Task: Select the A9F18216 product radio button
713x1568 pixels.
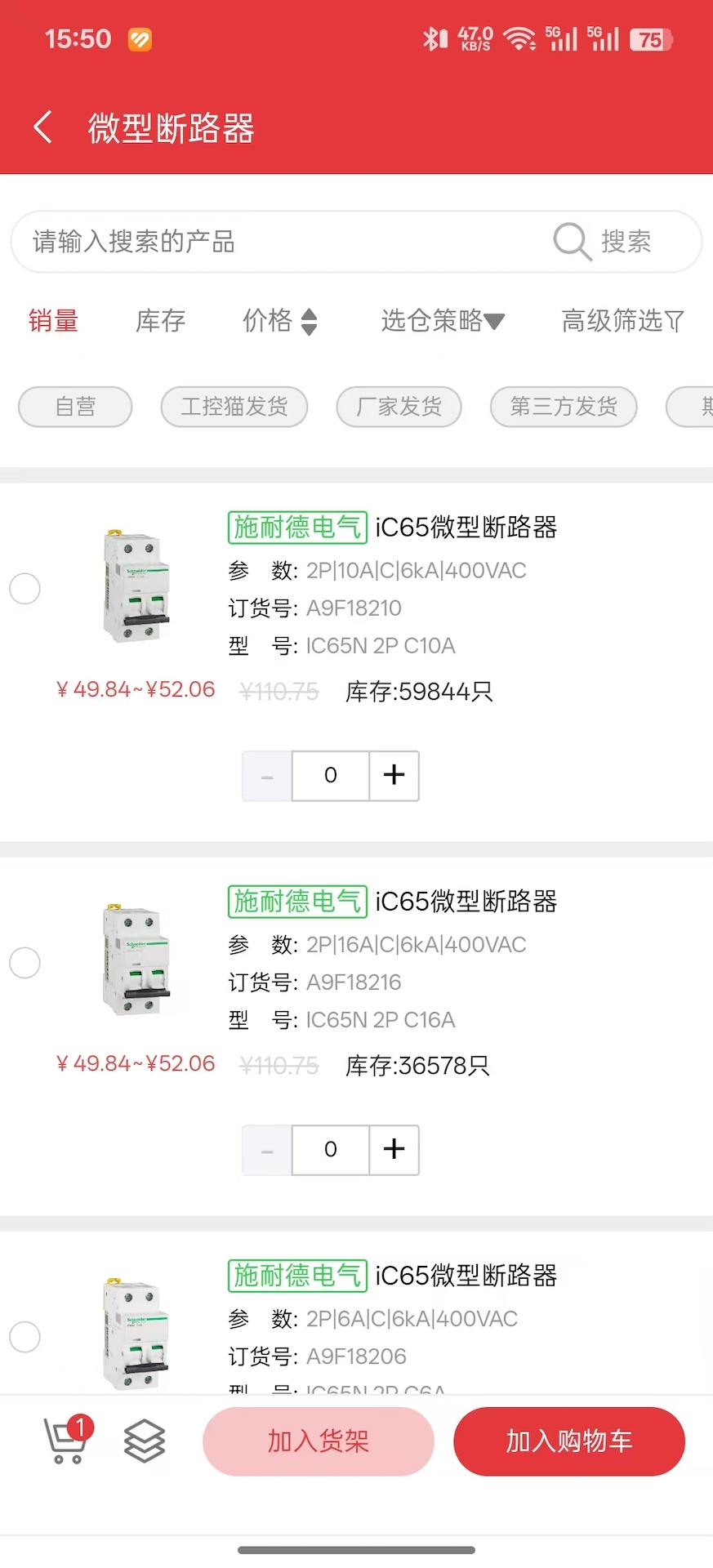Action: coord(25,962)
